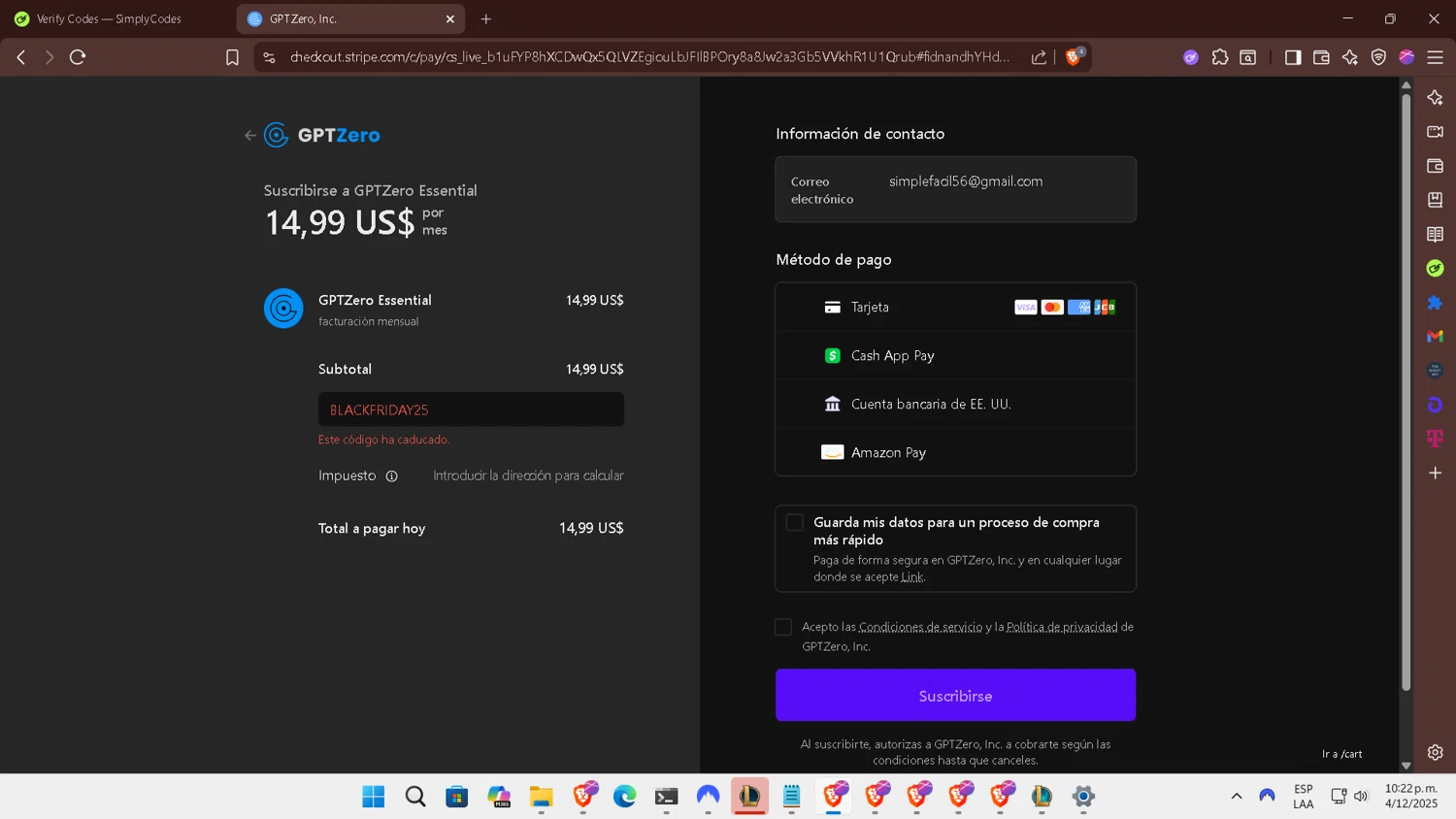Screen dimensions: 1456x819
Task: Click the info icon next to Impuesto
Action: pos(392,476)
